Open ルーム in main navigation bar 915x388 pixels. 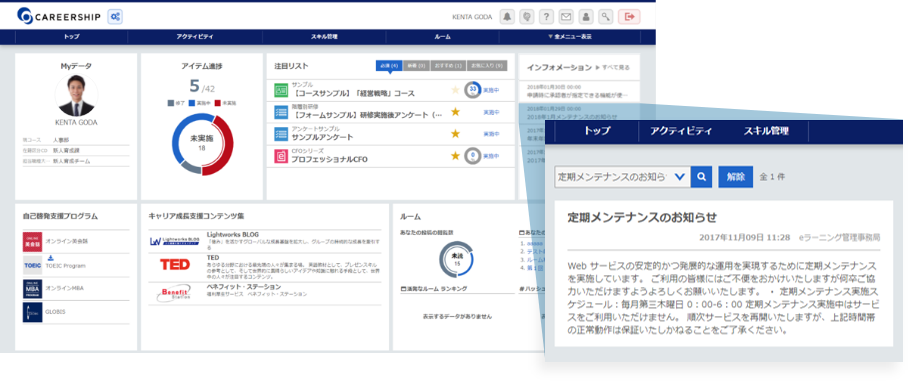(442, 37)
